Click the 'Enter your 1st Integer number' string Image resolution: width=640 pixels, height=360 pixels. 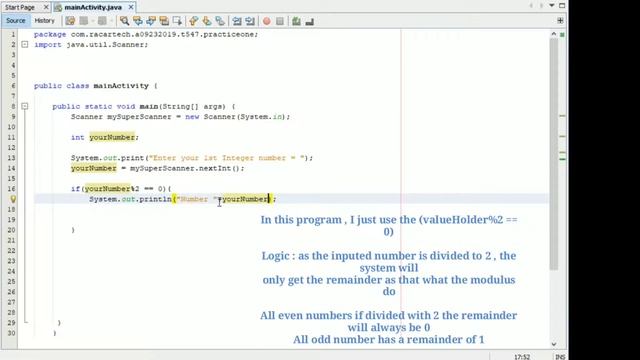(227, 158)
